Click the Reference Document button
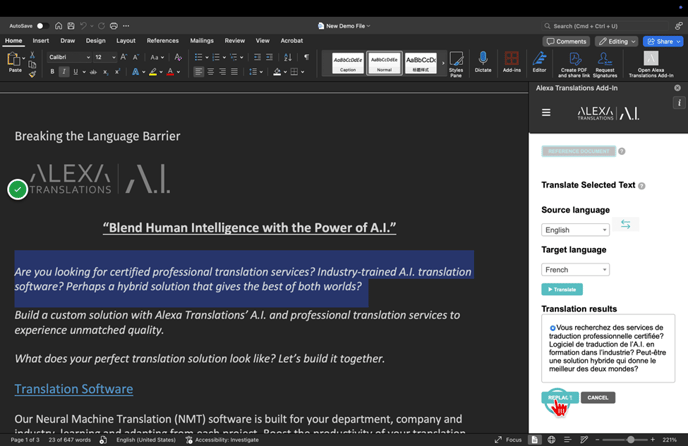Viewport: 688px width, 446px height. point(579,151)
